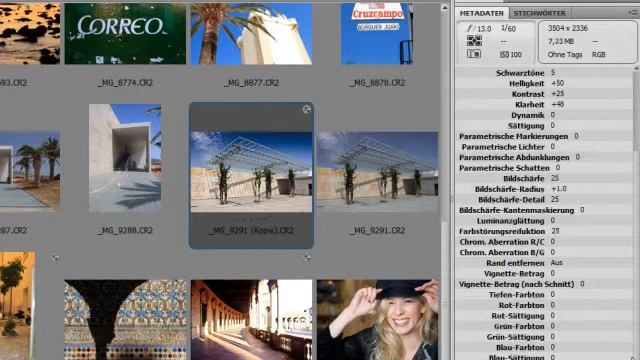
Task: Click the metering mode icon in metadata placard
Action: pos(474,40)
